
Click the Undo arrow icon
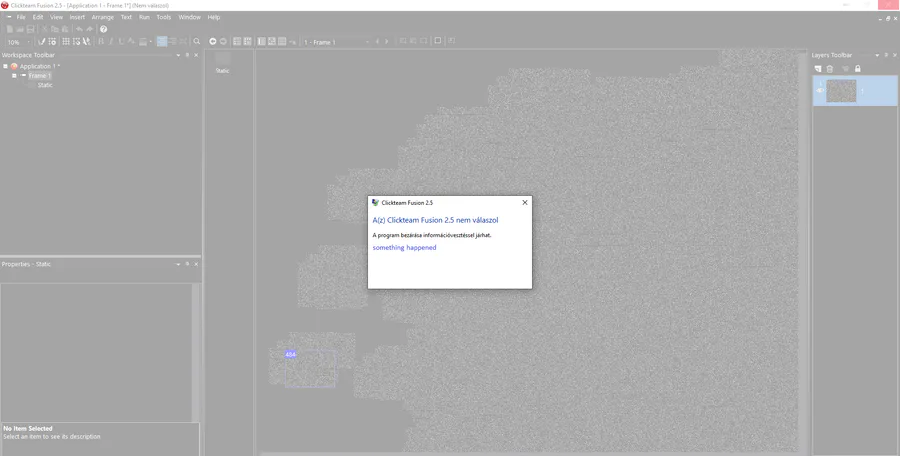pyautogui.click(x=79, y=29)
